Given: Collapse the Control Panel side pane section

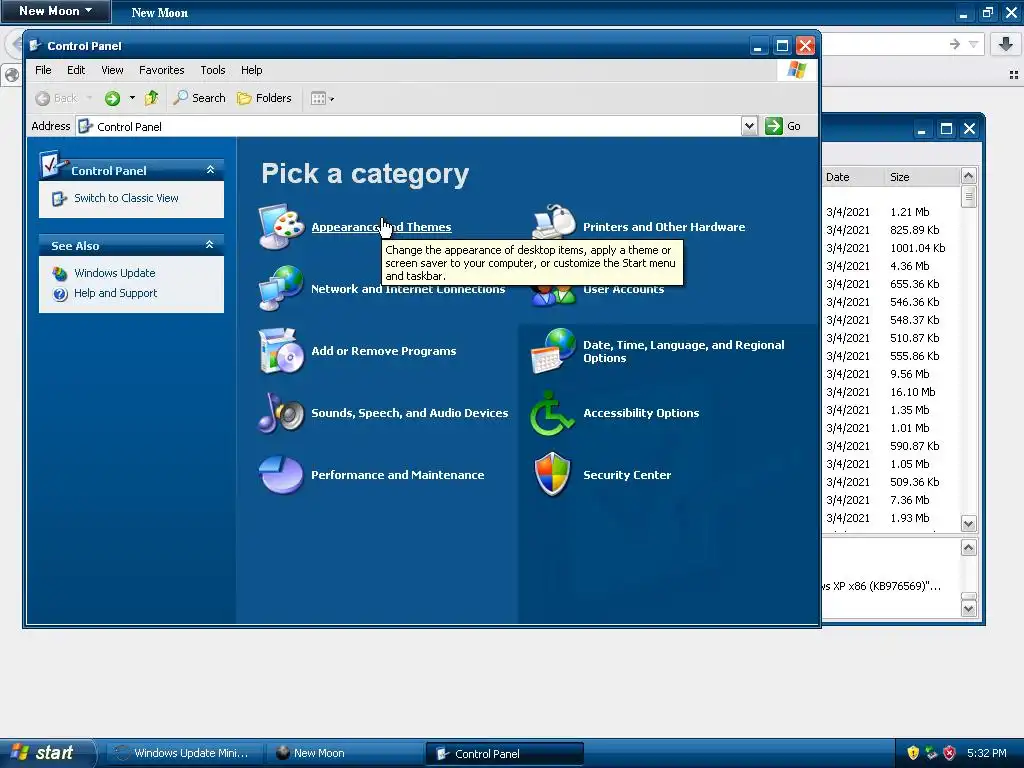Looking at the screenshot, I should (x=210, y=170).
